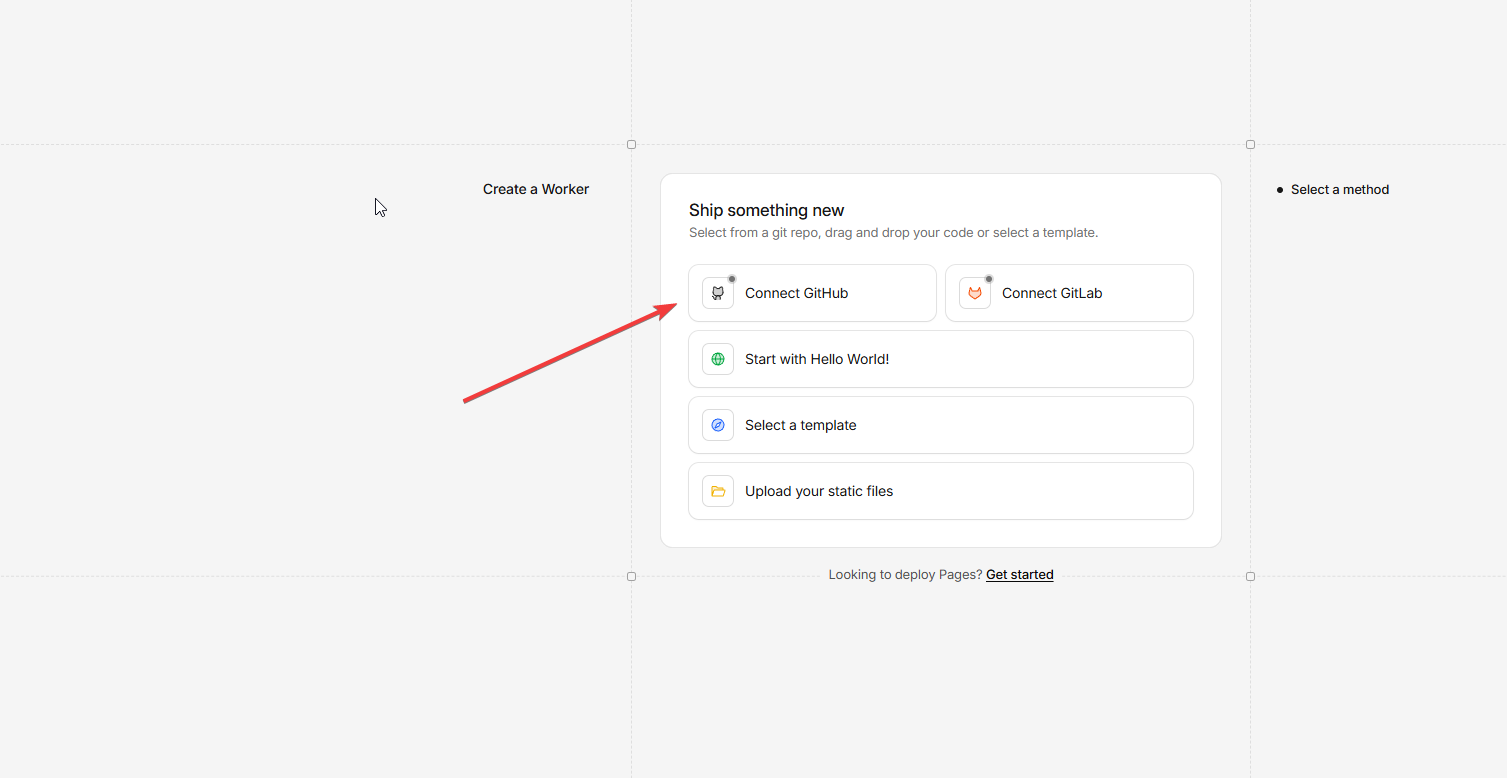Click the bottom-right grid corner handle
The width and height of the screenshot is (1507, 778).
coord(1250,577)
